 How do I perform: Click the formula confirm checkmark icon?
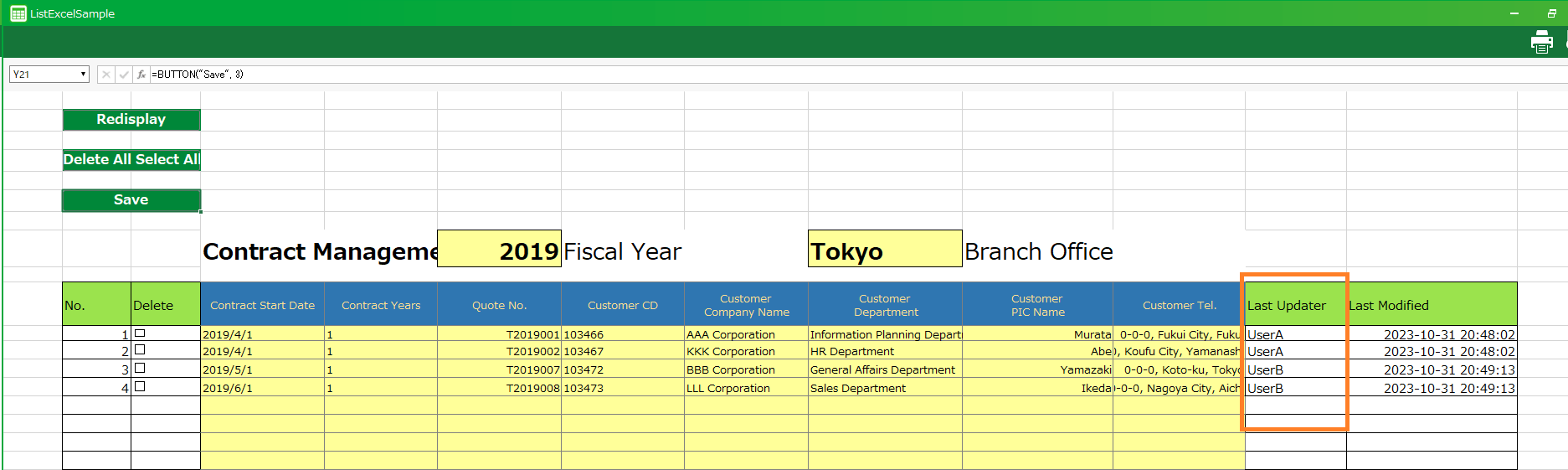(124, 75)
